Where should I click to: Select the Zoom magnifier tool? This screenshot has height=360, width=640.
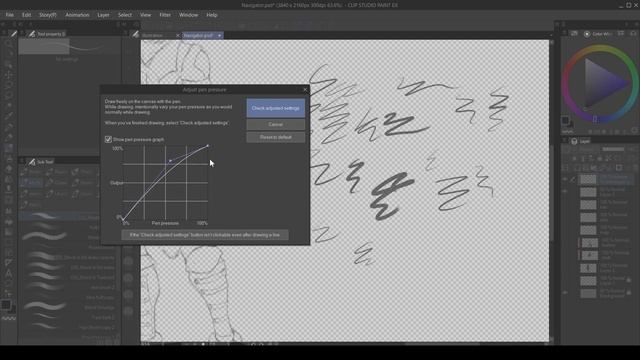(9, 44)
